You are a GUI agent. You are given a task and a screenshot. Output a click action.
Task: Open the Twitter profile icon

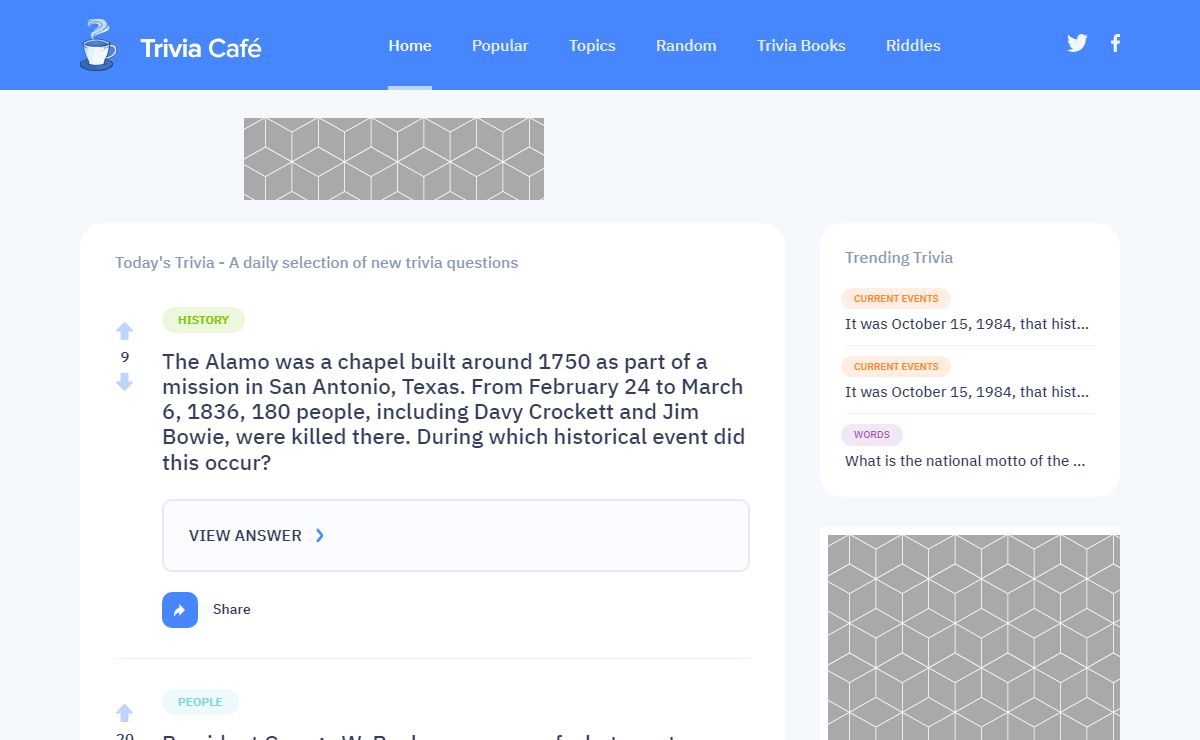click(1077, 43)
